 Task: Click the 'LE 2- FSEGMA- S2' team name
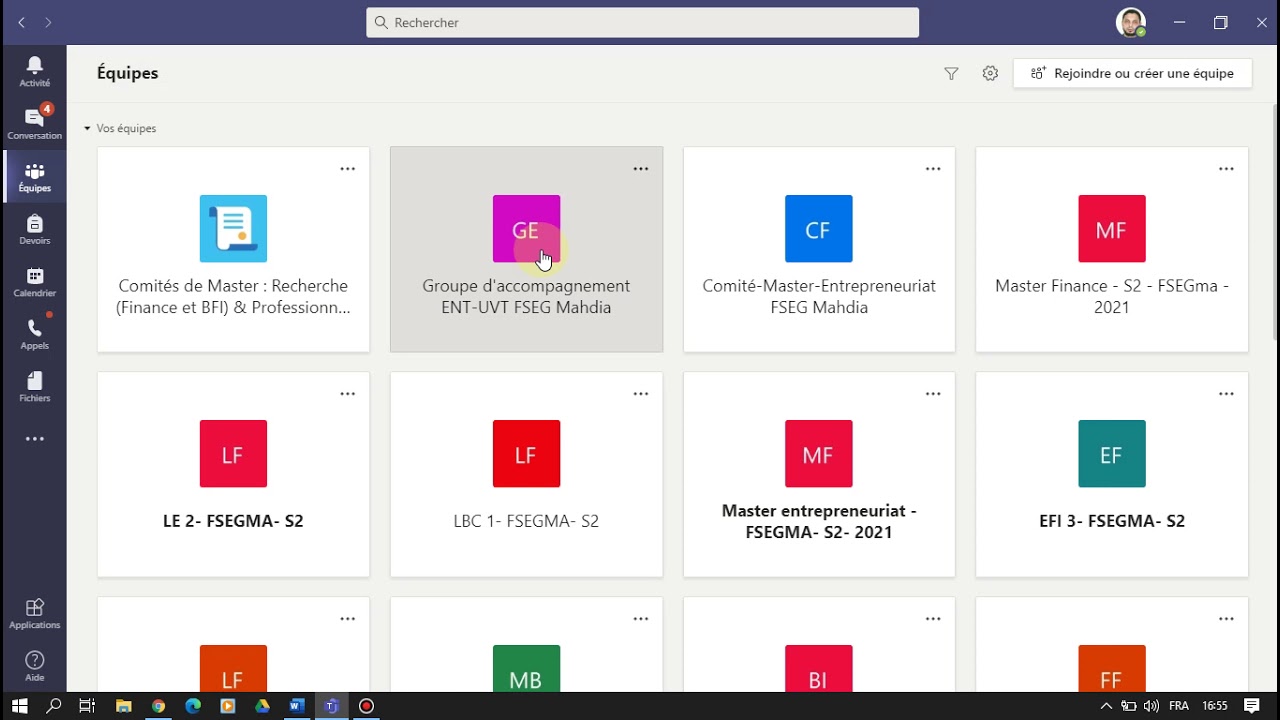233,521
